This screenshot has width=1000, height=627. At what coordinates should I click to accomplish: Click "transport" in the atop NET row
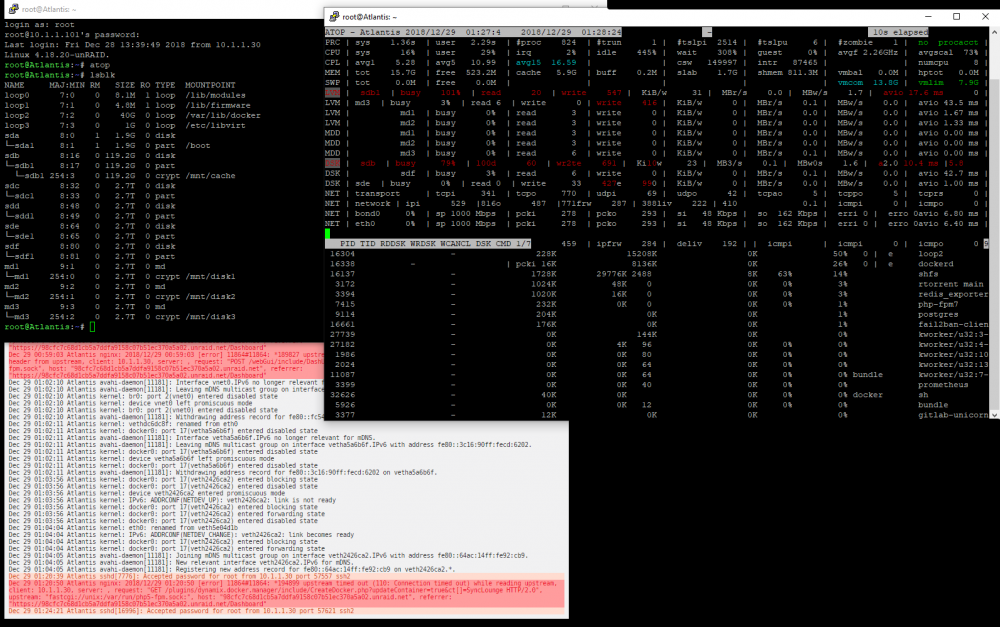(x=378, y=193)
